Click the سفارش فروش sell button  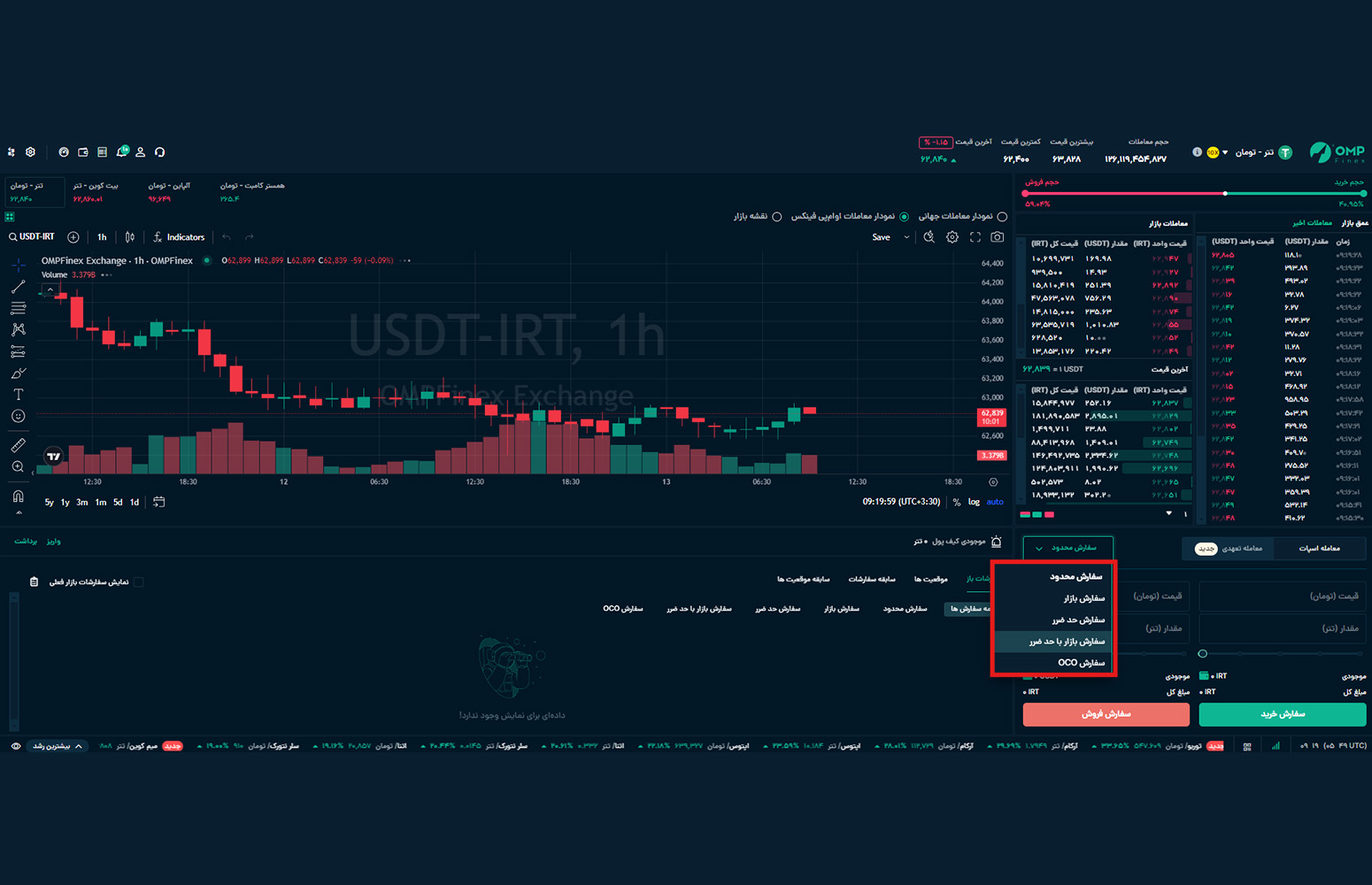click(x=1106, y=714)
